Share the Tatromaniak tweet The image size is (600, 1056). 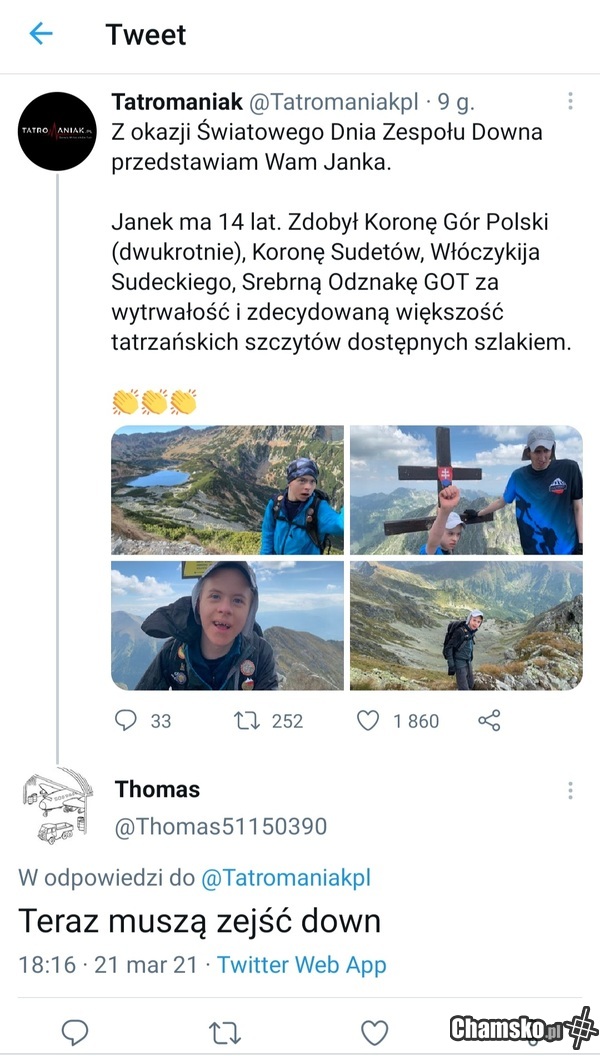tap(490, 720)
